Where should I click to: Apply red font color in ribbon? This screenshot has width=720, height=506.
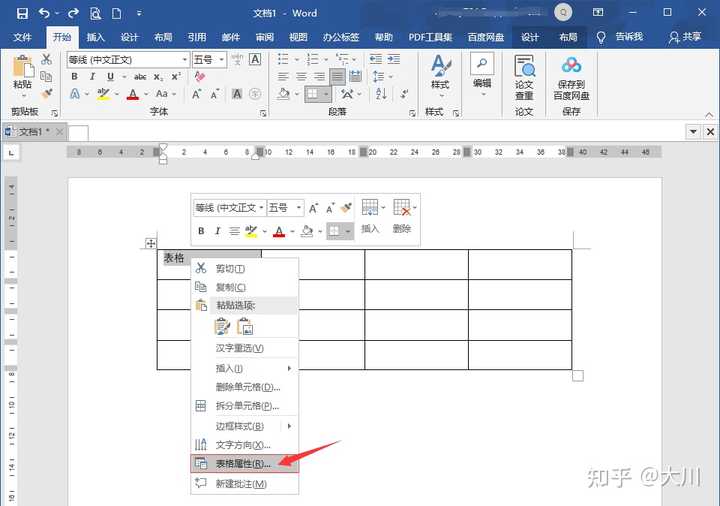click(x=133, y=94)
